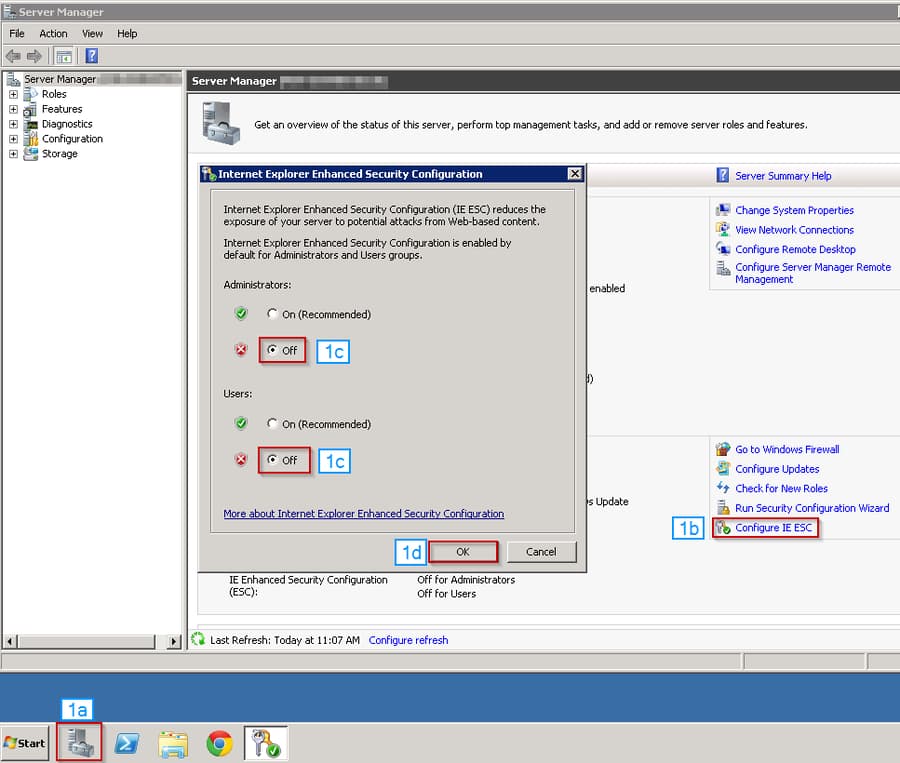Click the back navigation arrow icon
900x763 pixels.
12,55
